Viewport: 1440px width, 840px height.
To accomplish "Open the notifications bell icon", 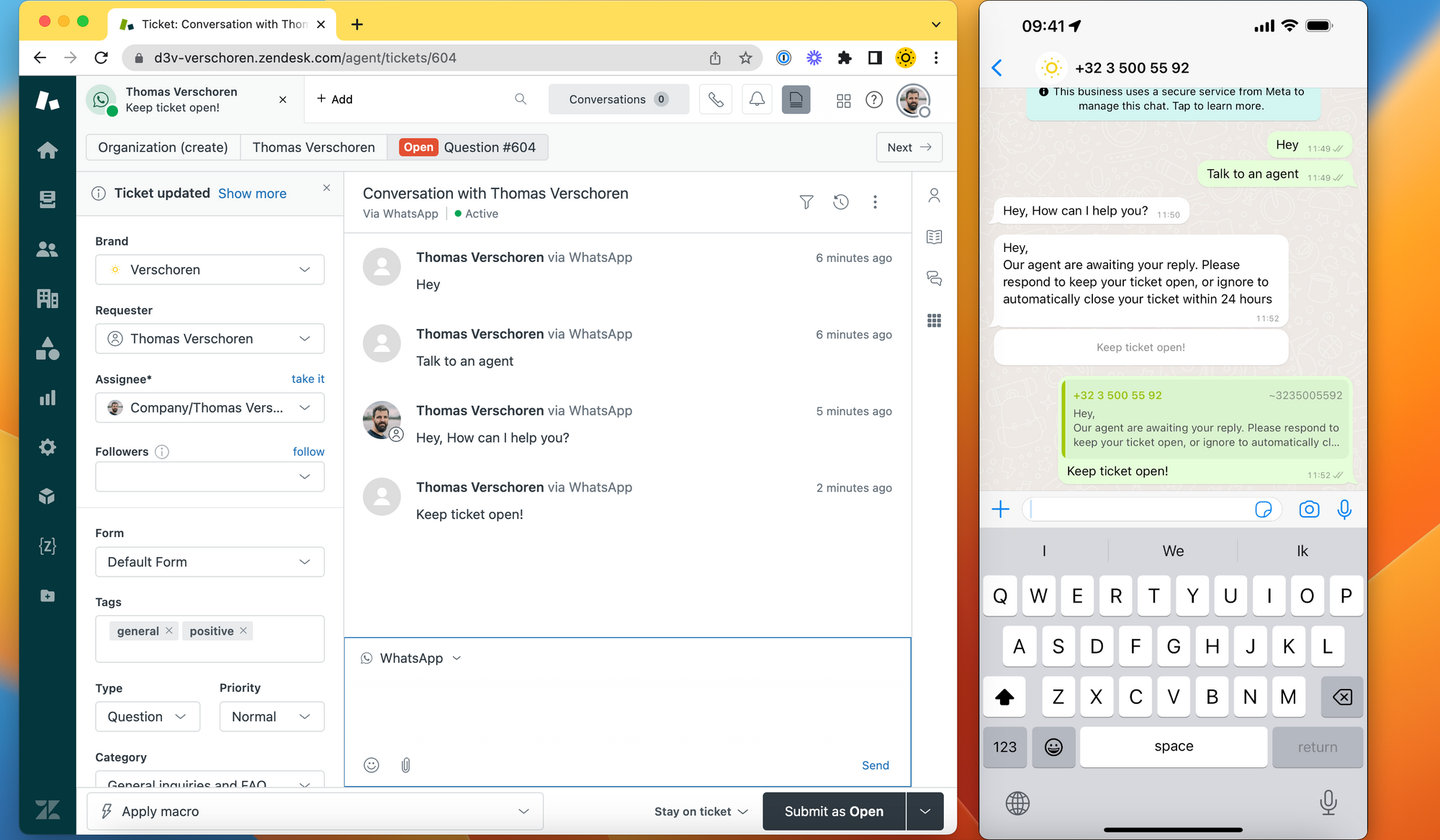I will click(757, 99).
